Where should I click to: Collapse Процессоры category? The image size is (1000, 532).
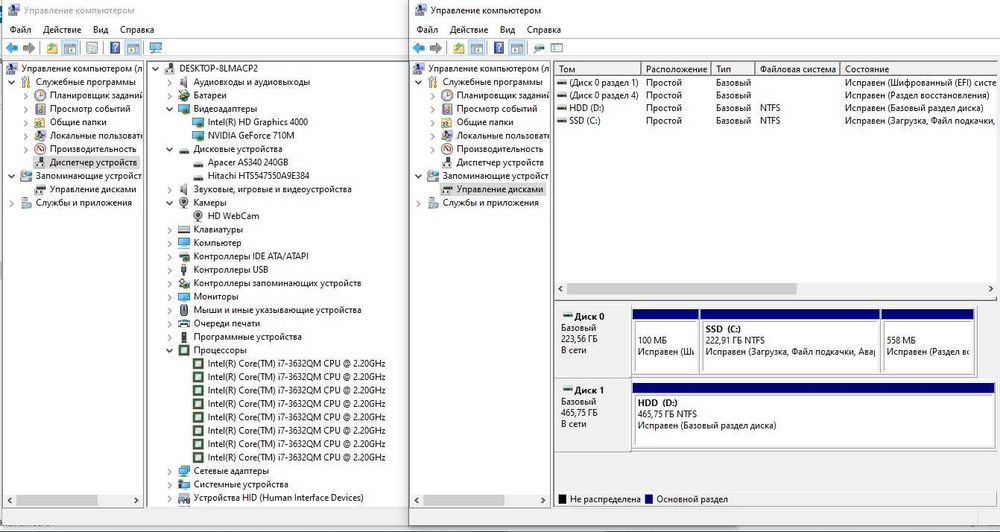click(170, 350)
